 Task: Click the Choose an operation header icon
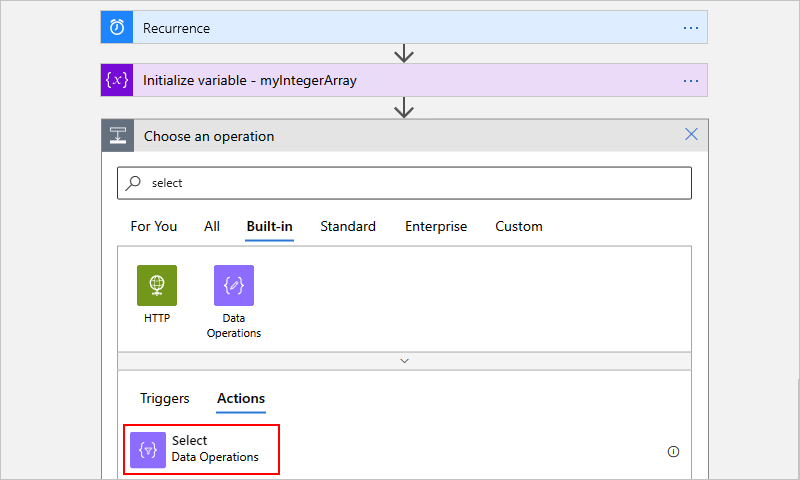click(x=117, y=136)
